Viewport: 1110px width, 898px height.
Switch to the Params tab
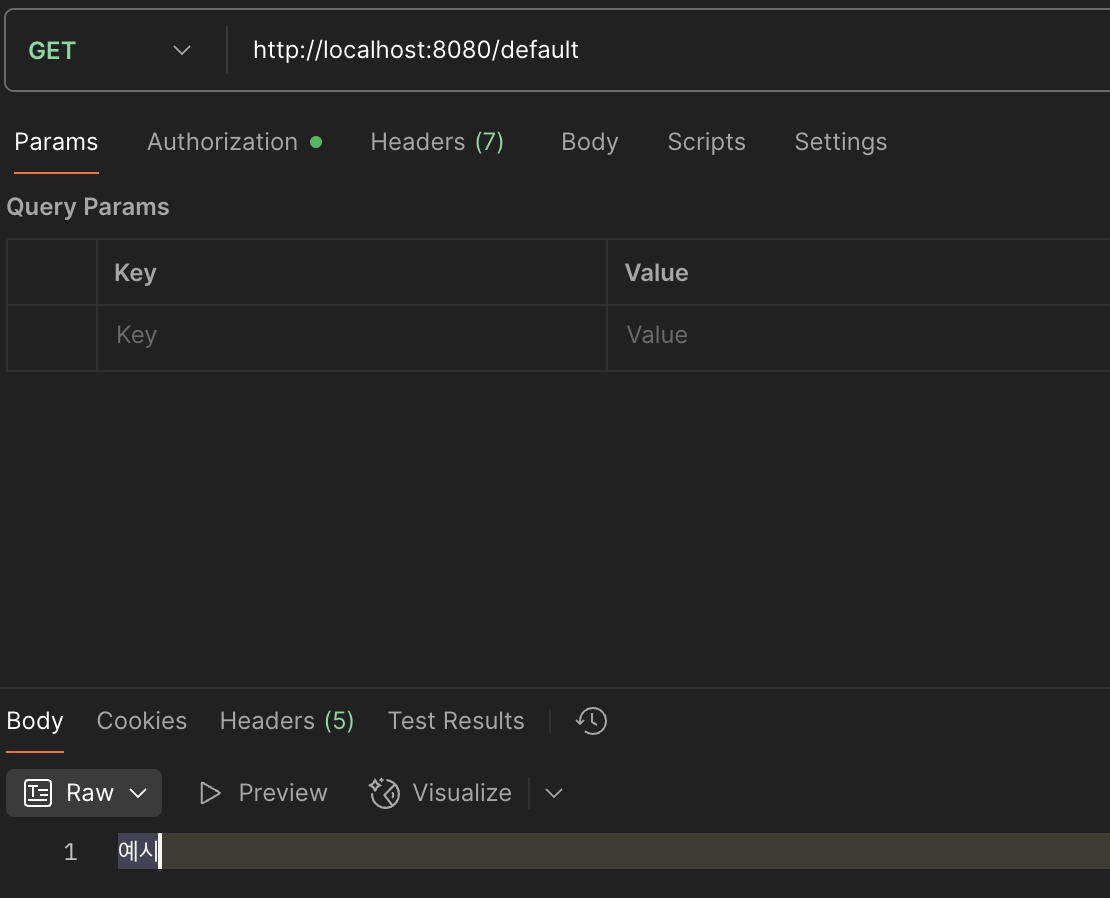point(56,142)
